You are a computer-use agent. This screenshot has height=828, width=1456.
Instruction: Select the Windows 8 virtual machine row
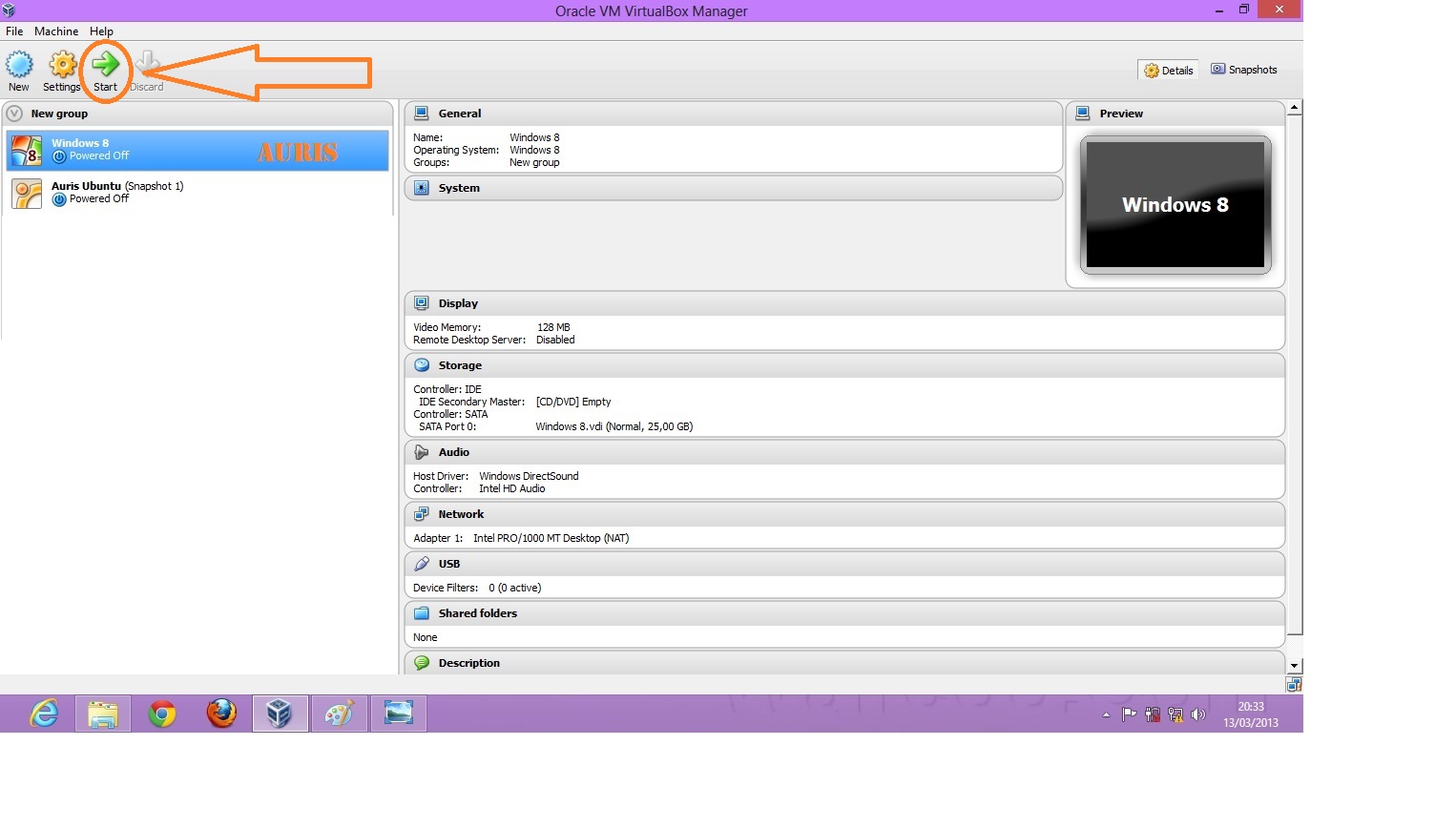[198, 151]
